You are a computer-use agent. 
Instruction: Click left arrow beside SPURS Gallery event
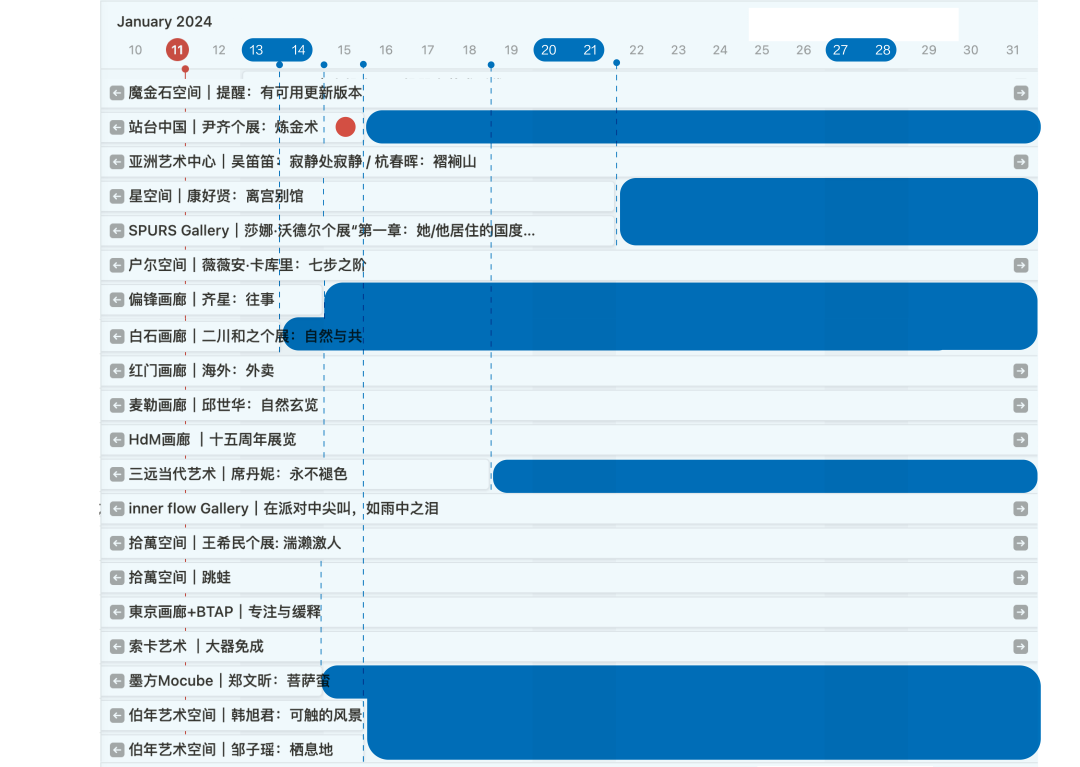[117, 231]
